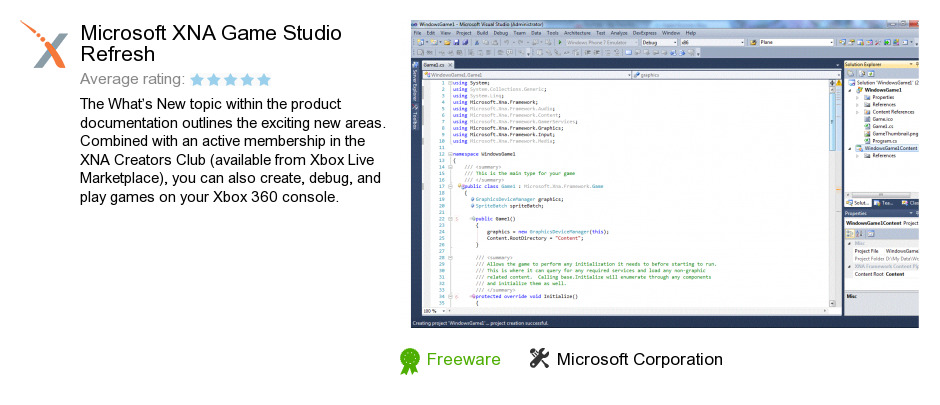Click code line 'using Microsoft.Xna.Framework.Graphics;'
This screenshot has height=405, width=940.
pos(508,128)
